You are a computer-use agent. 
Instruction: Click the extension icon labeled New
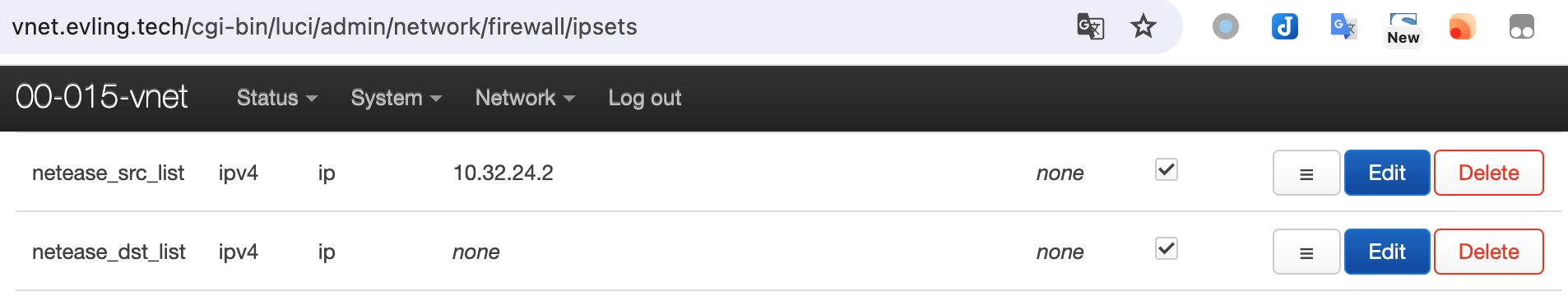1403,29
